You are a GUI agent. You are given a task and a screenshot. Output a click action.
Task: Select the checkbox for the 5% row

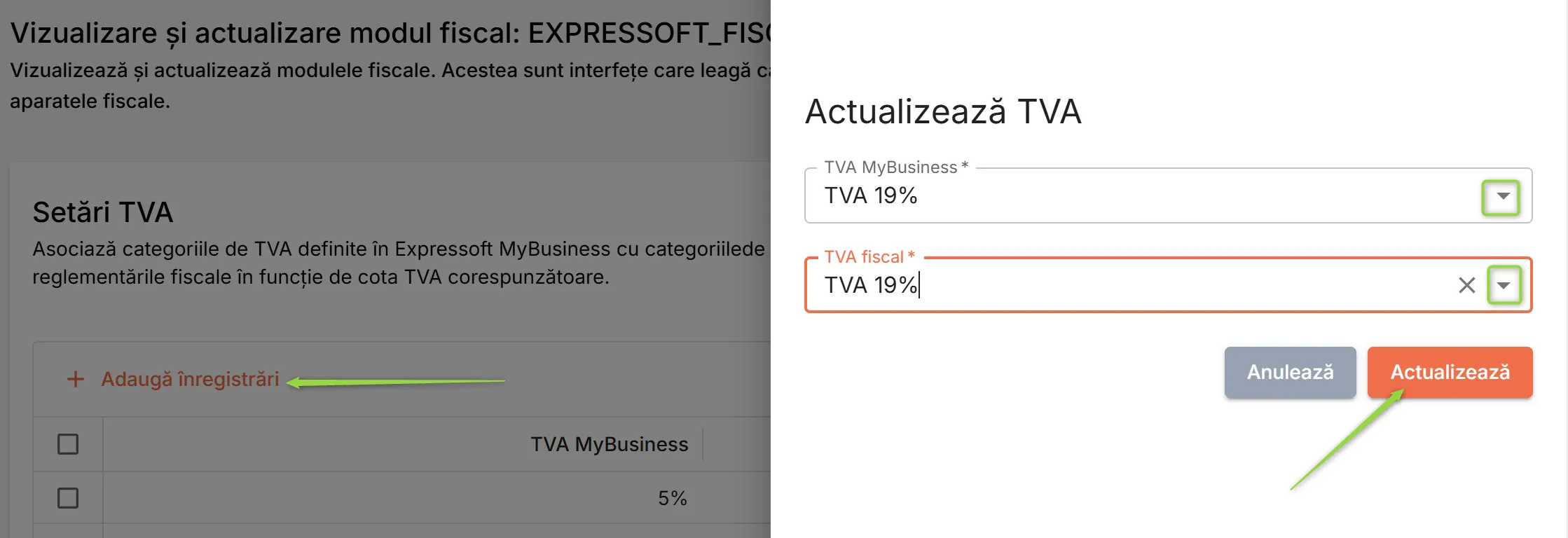click(68, 498)
